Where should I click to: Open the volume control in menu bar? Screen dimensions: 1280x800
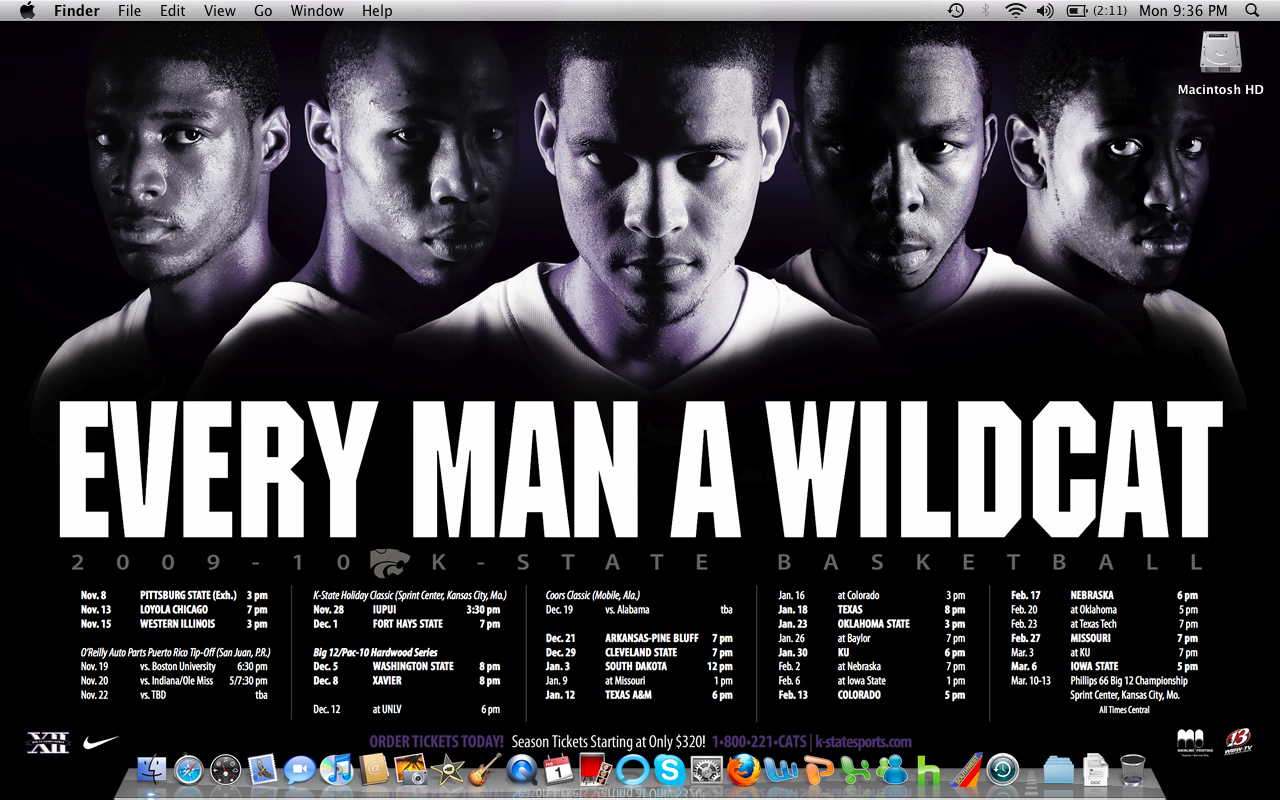(1046, 11)
